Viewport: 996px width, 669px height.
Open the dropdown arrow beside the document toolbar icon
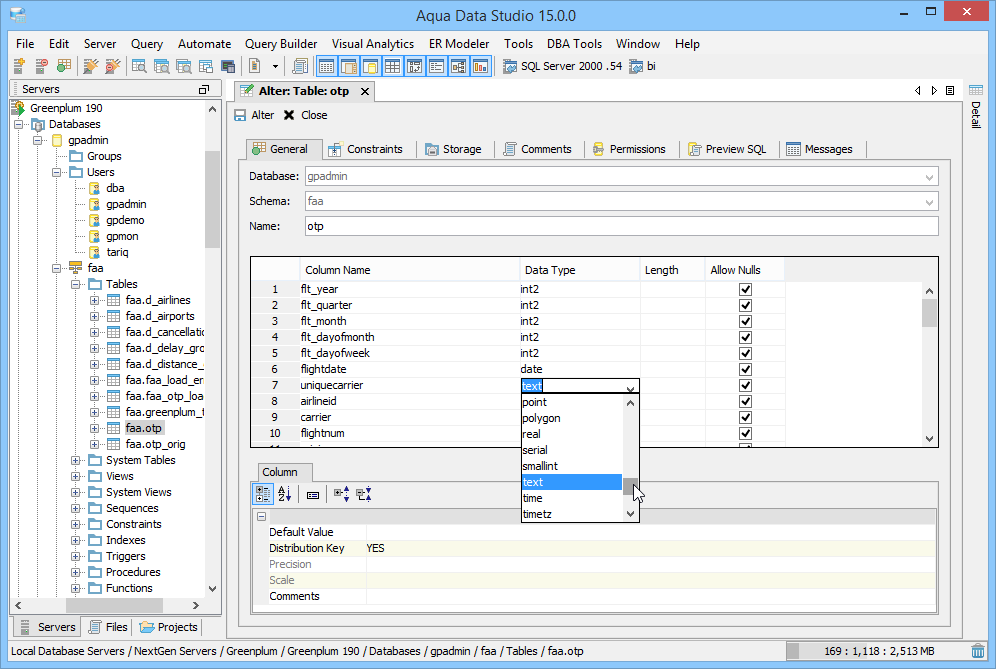click(x=275, y=66)
